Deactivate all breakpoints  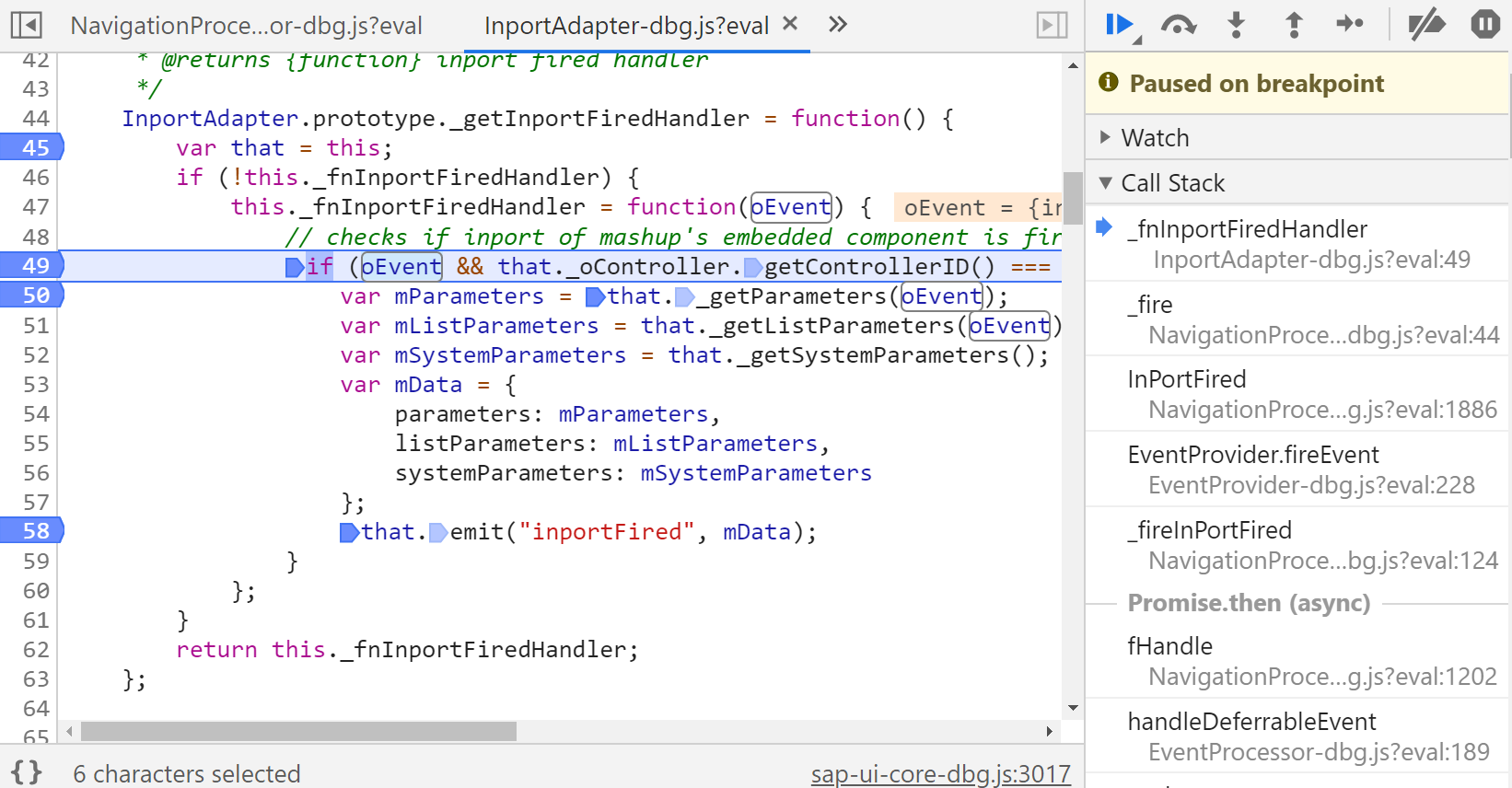click(x=1426, y=25)
